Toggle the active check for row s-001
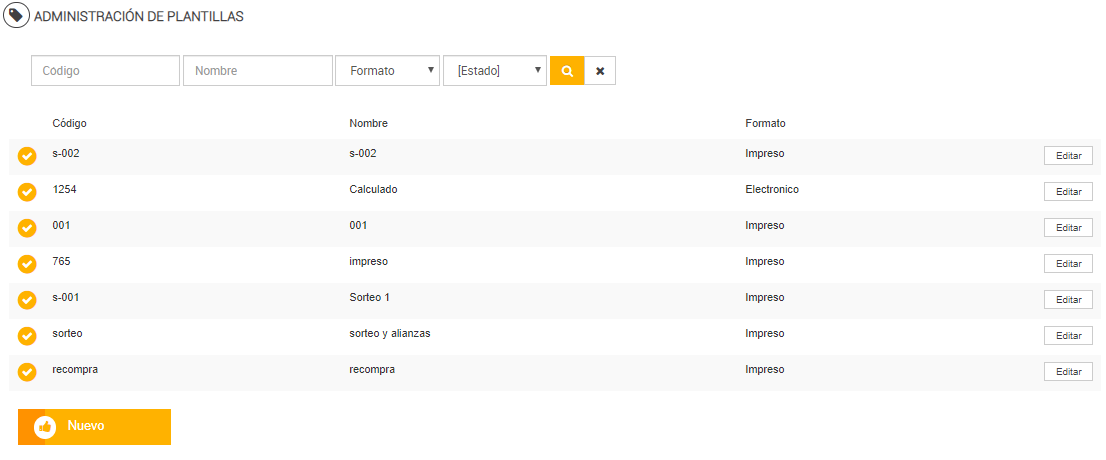The height and width of the screenshot is (460, 1106). (x=28, y=300)
